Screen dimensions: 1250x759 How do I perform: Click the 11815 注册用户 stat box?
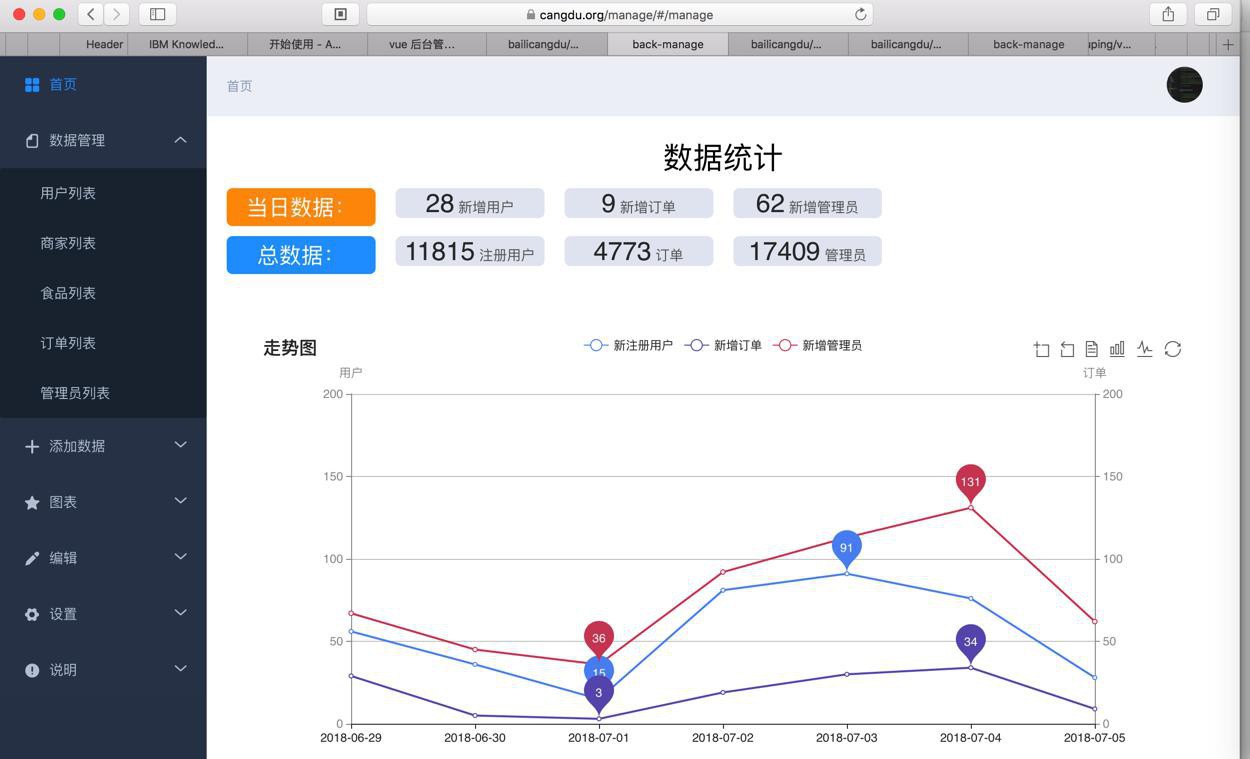(x=470, y=251)
